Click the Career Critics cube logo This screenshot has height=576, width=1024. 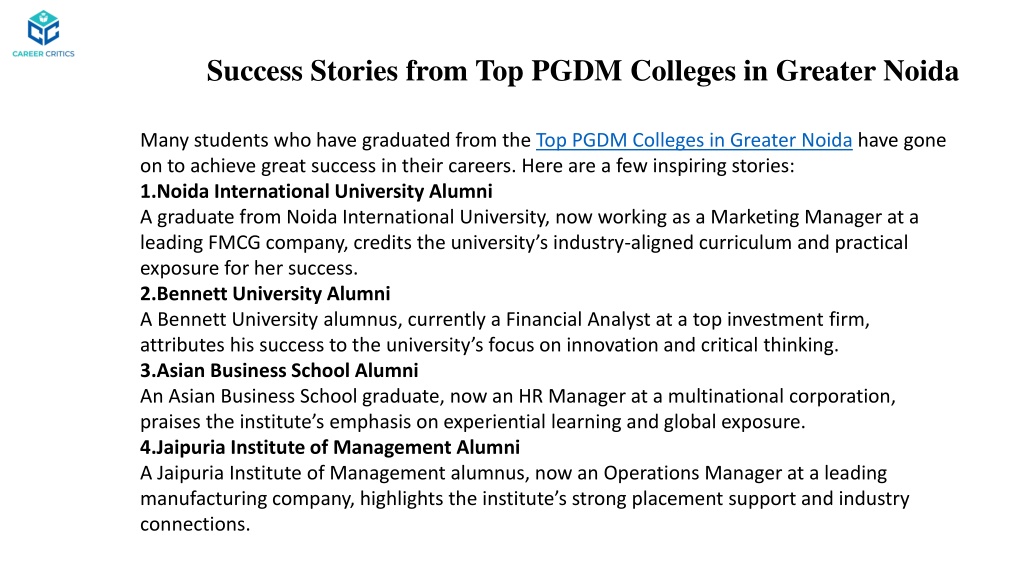point(43,28)
